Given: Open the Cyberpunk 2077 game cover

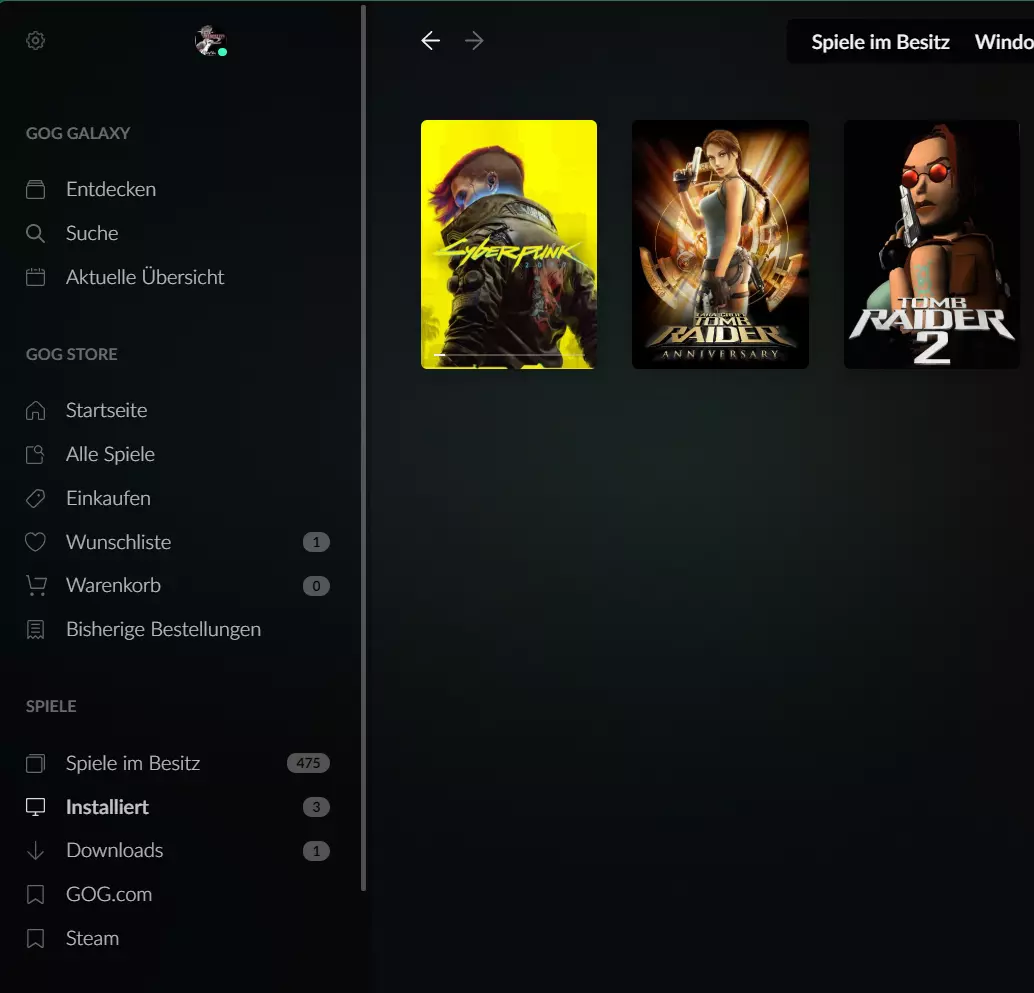Looking at the screenshot, I should pyautogui.click(x=509, y=244).
